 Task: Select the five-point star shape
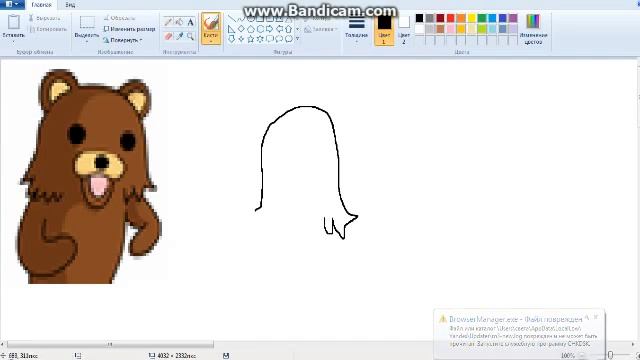[251, 39]
